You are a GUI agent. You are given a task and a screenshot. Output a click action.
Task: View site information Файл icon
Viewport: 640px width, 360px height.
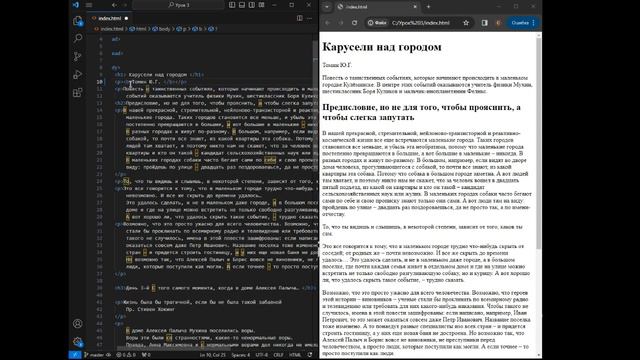click(x=377, y=23)
